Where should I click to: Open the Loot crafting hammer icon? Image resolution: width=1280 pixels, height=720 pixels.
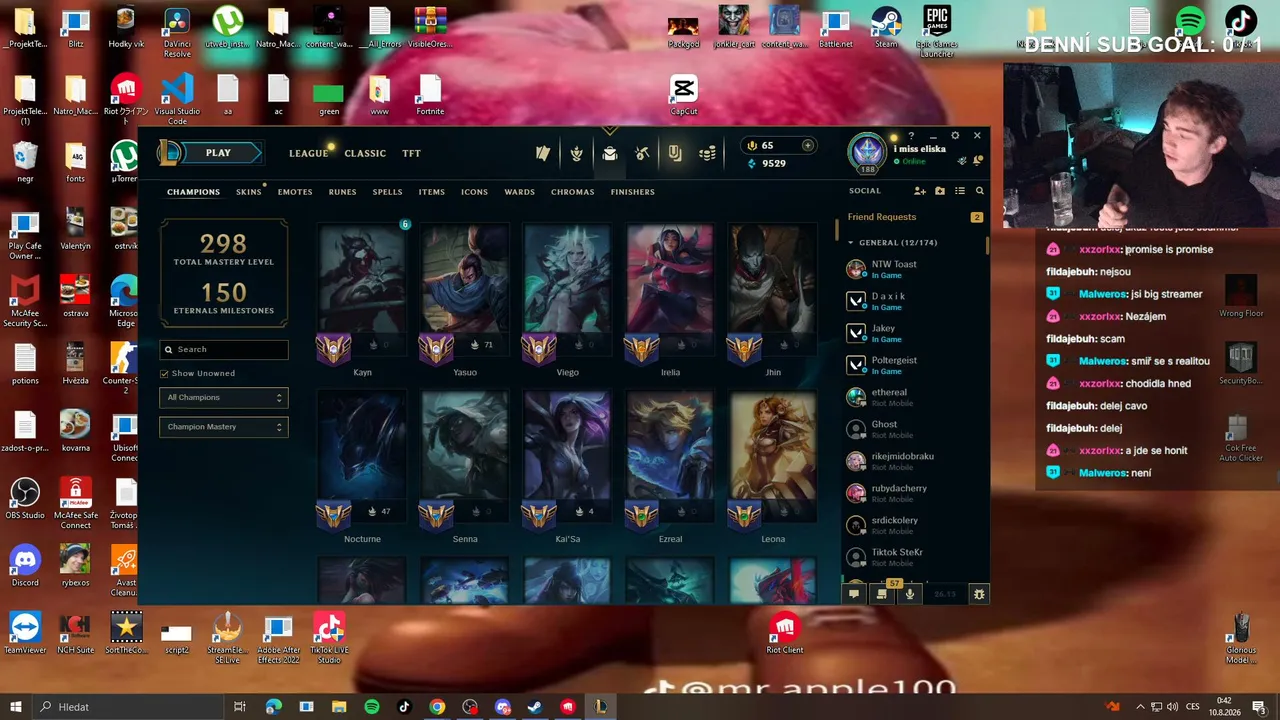click(x=642, y=153)
